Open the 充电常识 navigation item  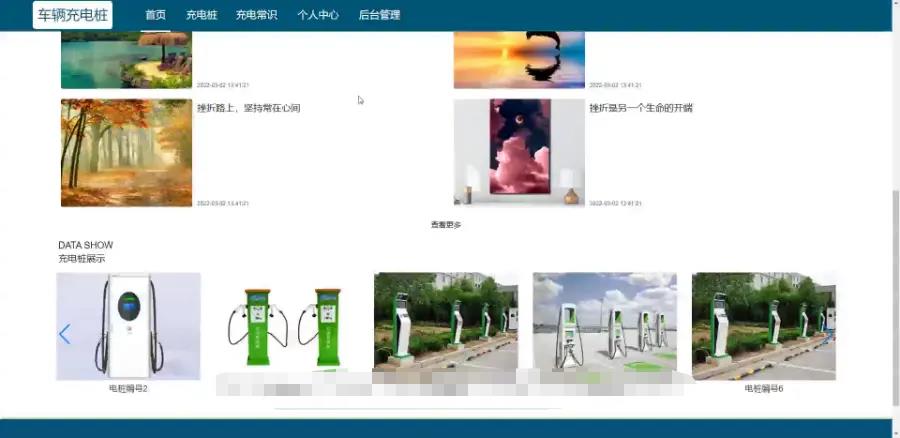click(x=257, y=15)
